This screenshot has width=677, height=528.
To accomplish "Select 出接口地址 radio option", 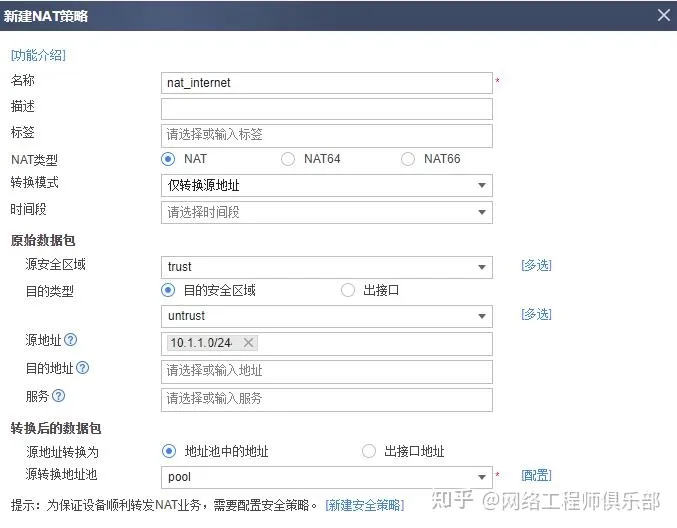I will (x=369, y=451).
